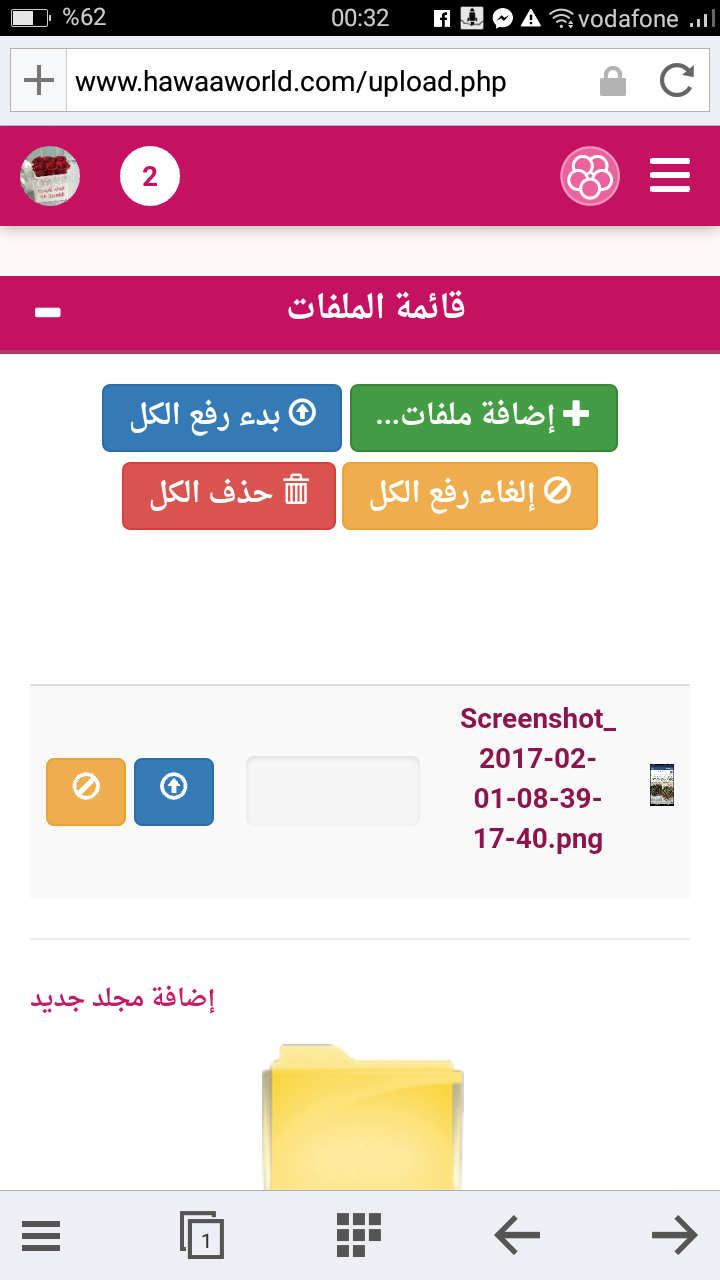720x1280 pixels.
Task: Collapse the قائمة الملفات panel
Action: (x=47, y=312)
